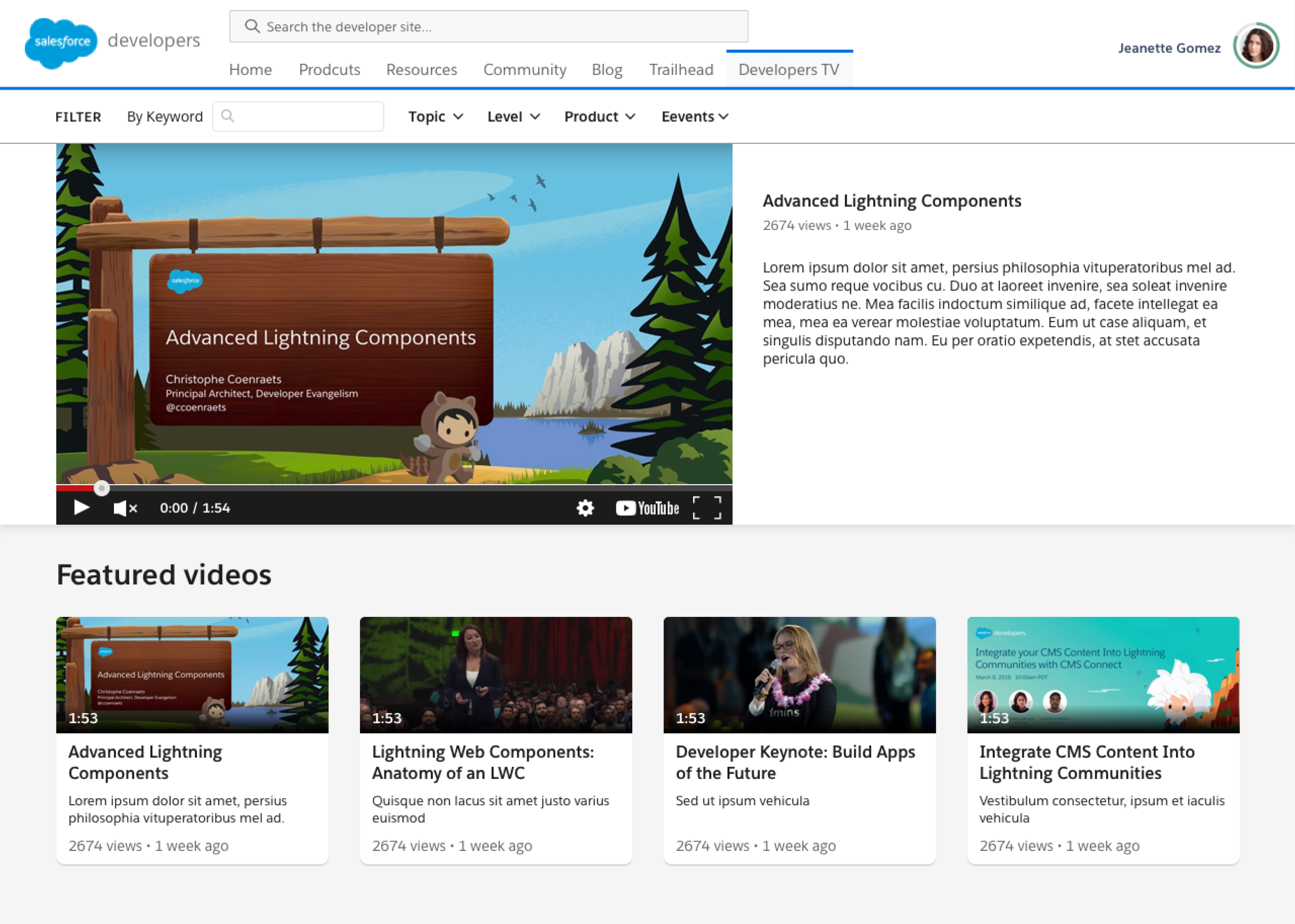Open video settings gear icon
This screenshot has width=1295, height=924.
tap(585, 508)
